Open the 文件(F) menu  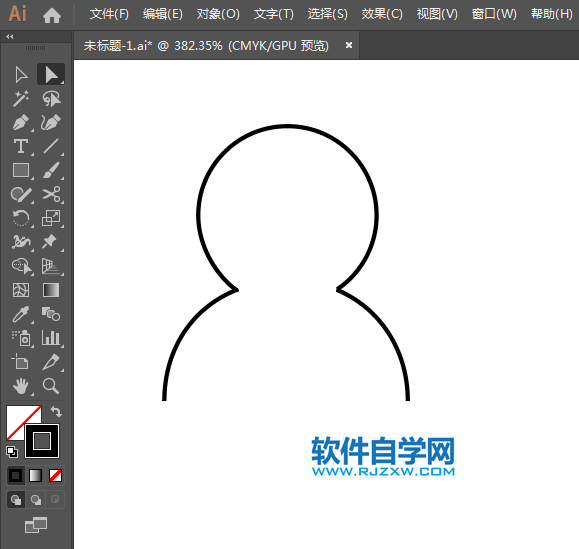(109, 14)
